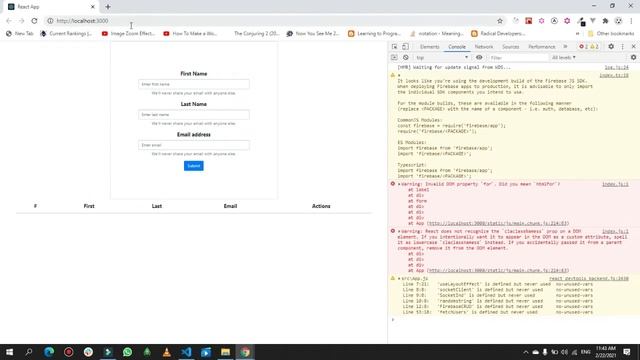Open Visual Studio Code from the taskbar
The height and width of the screenshot is (360, 640).
186,352
